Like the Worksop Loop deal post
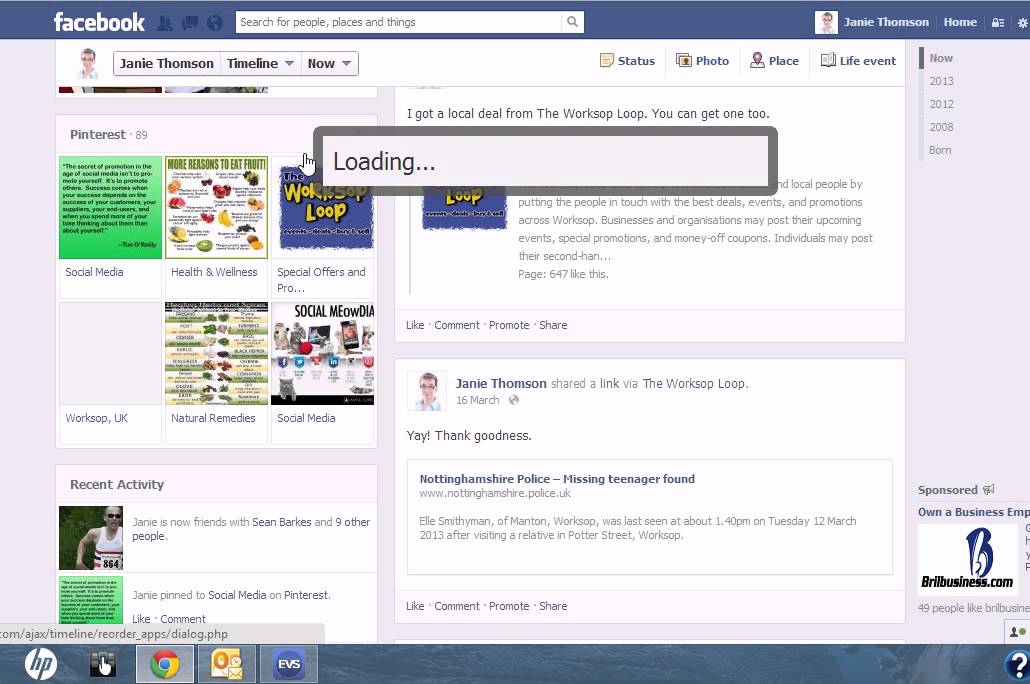Screen dimensions: 1030x684 pyautogui.click(x=415, y=325)
